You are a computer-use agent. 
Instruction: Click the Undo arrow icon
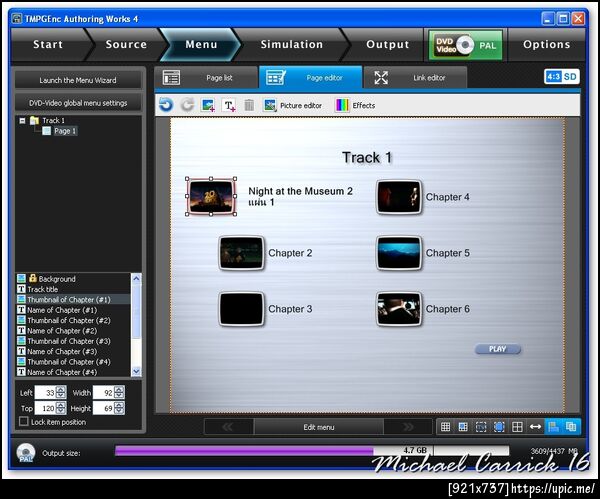(x=166, y=105)
